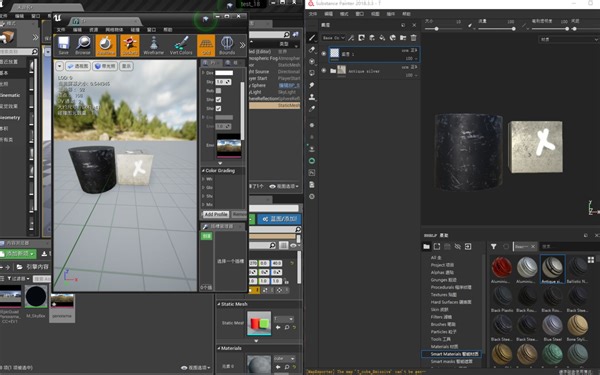This screenshot has height=375, width=600.
Task: Select the Clone stamp tool in Substance Painter
Action: (312, 97)
